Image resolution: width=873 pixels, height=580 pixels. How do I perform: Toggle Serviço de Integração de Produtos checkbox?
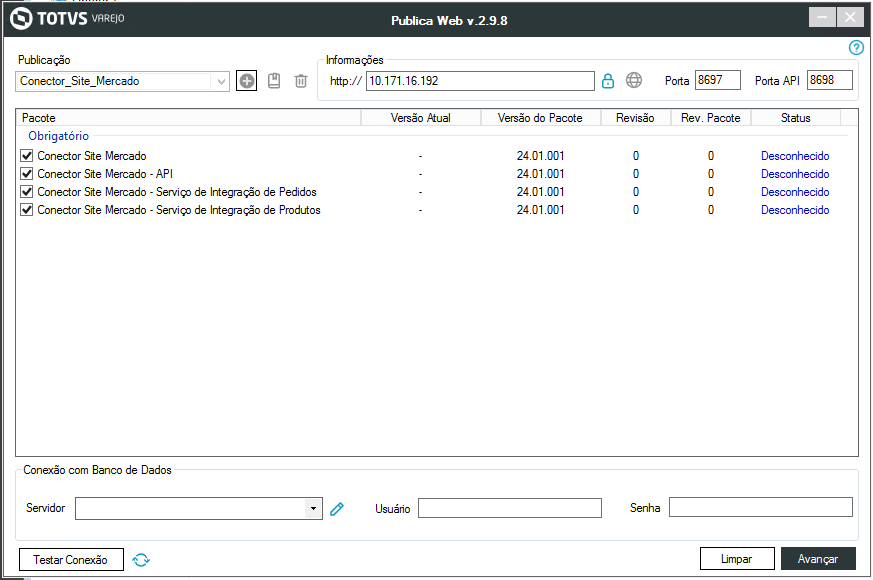pyautogui.click(x=26, y=210)
